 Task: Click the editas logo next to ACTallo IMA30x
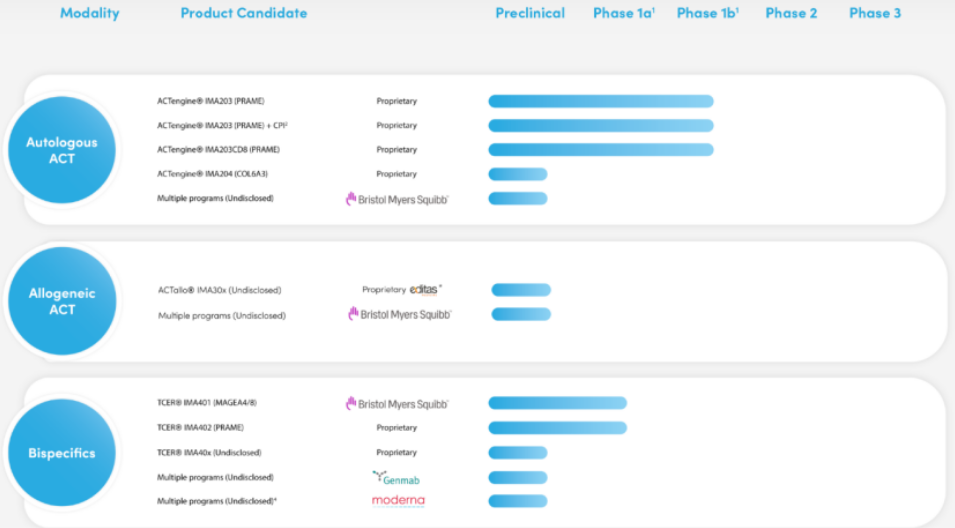(425, 290)
